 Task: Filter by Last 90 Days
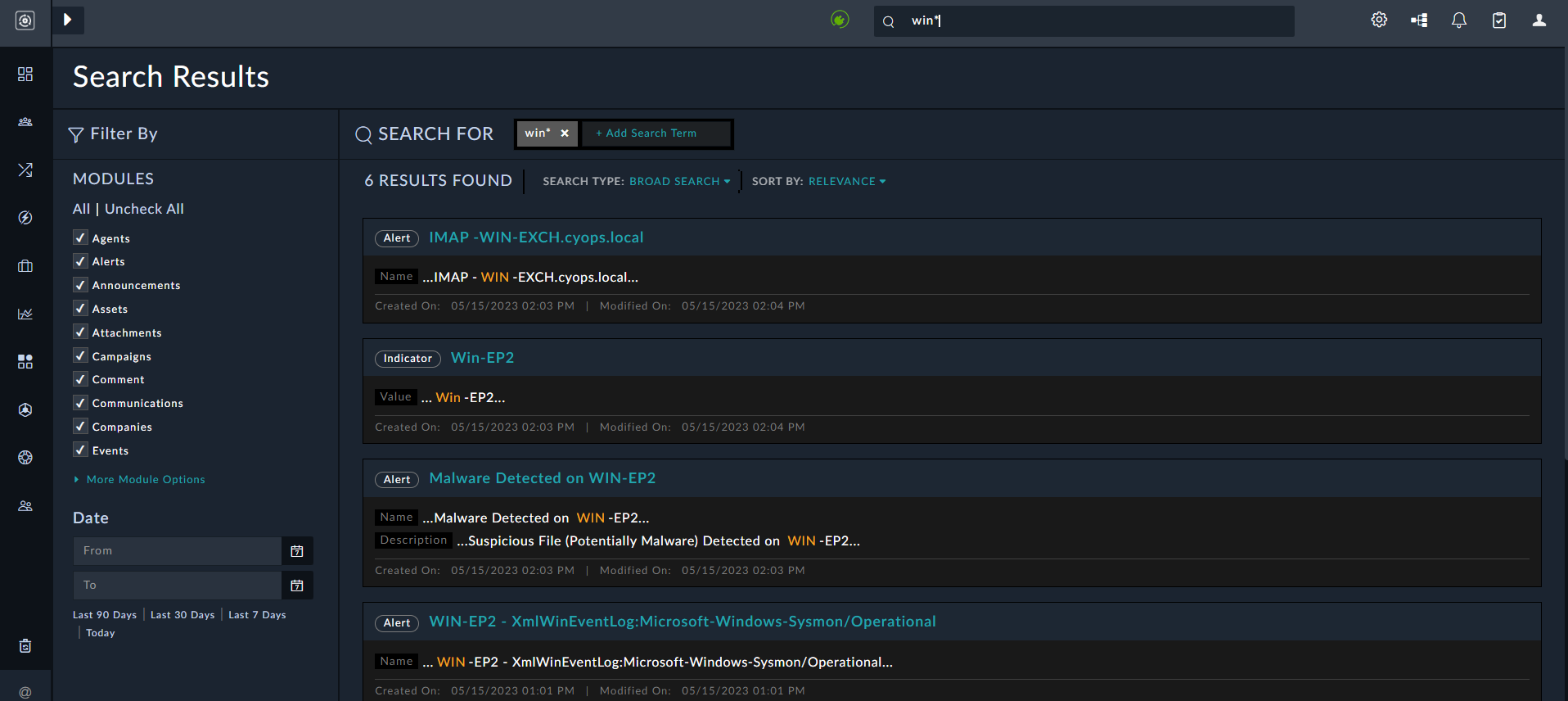click(105, 615)
